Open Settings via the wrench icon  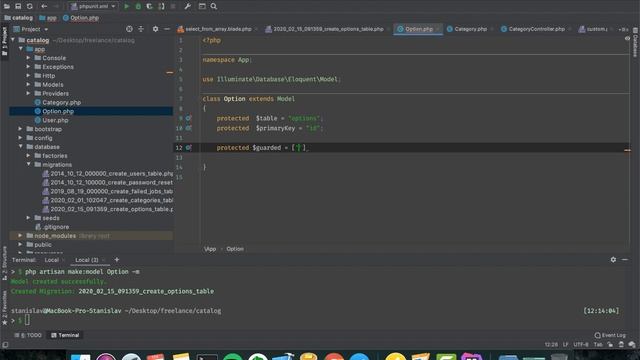point(187,6)
